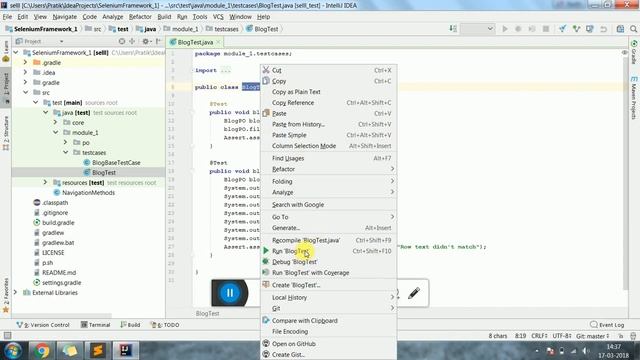640x360 pixels.
Task: Expand External Libraries node
Action: coord(16,292)
